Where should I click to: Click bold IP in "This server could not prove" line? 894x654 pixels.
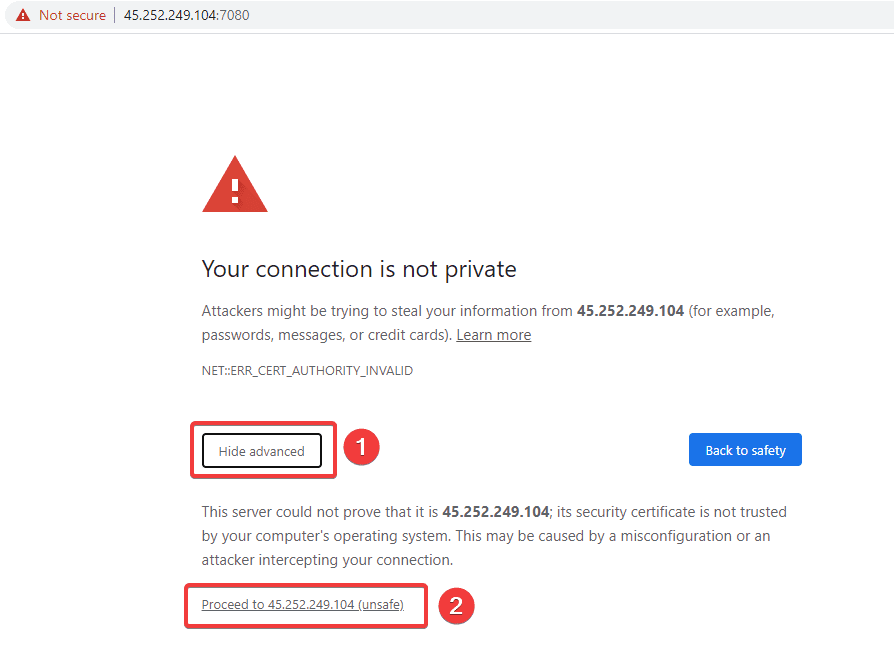click(x=496, y=512)
